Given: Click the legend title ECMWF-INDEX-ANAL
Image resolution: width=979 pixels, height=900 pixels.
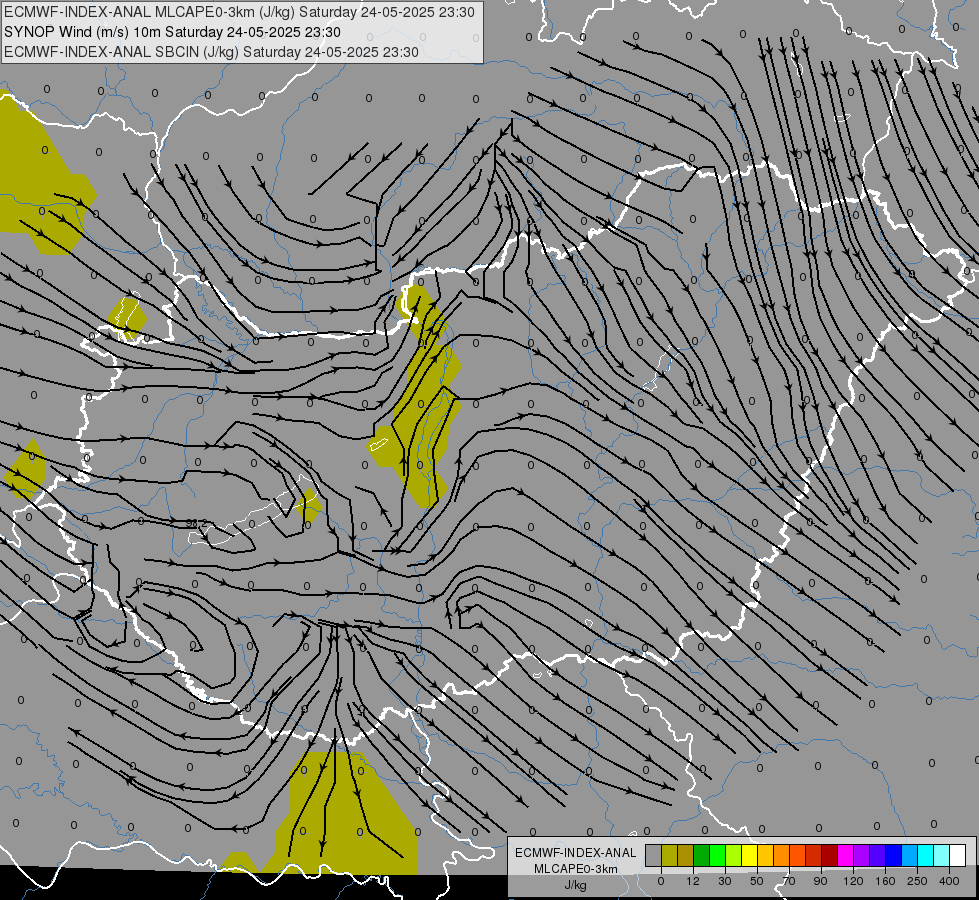Looking at the screenshot, I should pyautogui.click(x=576, y=853).
